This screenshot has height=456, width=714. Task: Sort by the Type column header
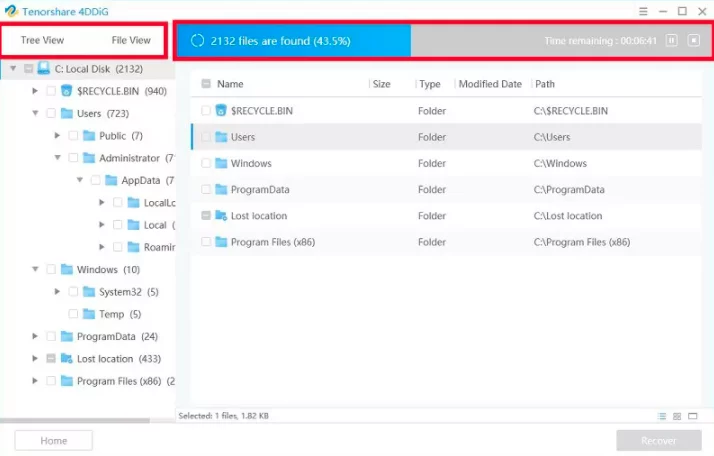click(x=429, y=84)
